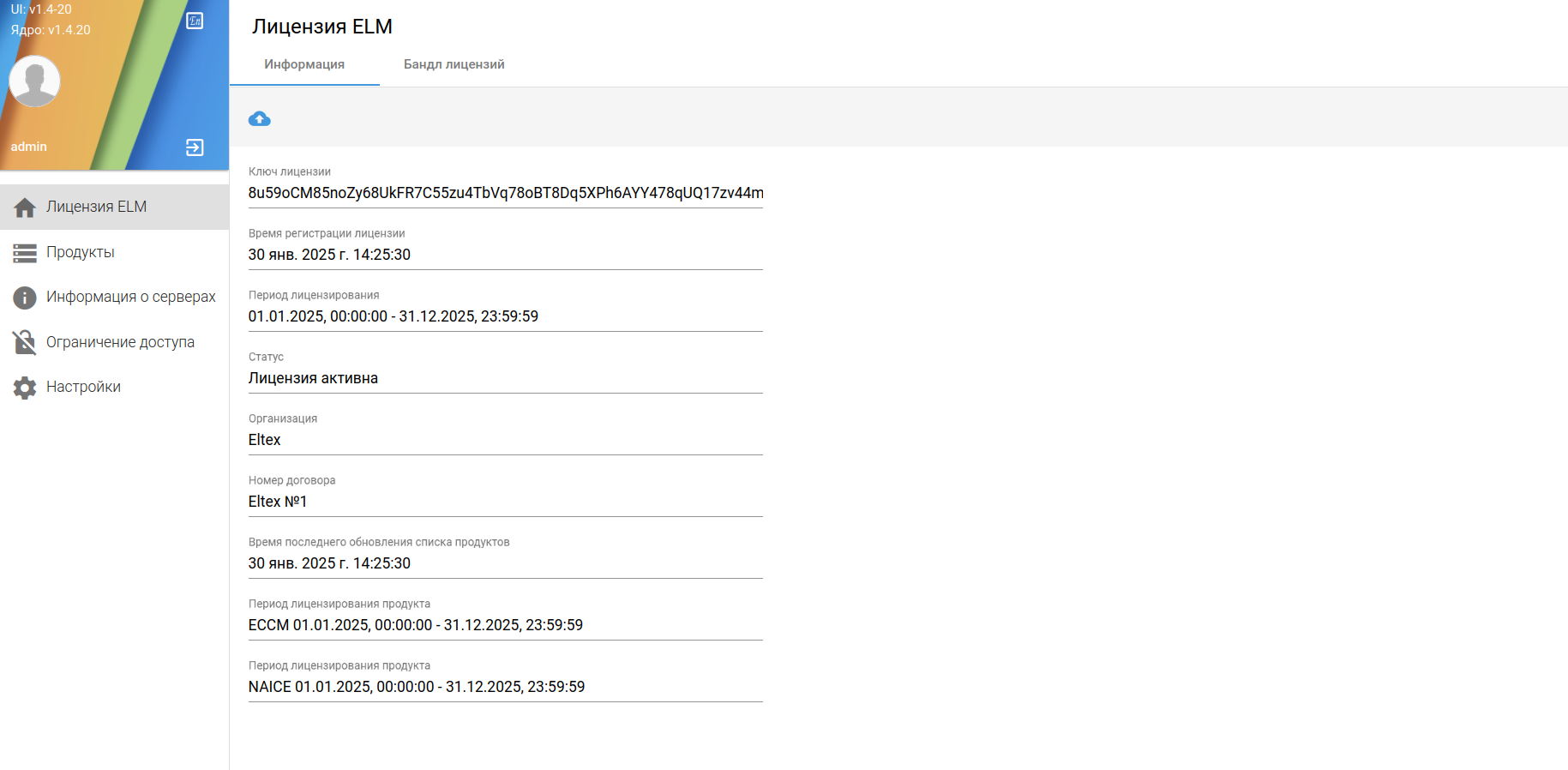Switch language with the En icon

[x=195, y=21]
